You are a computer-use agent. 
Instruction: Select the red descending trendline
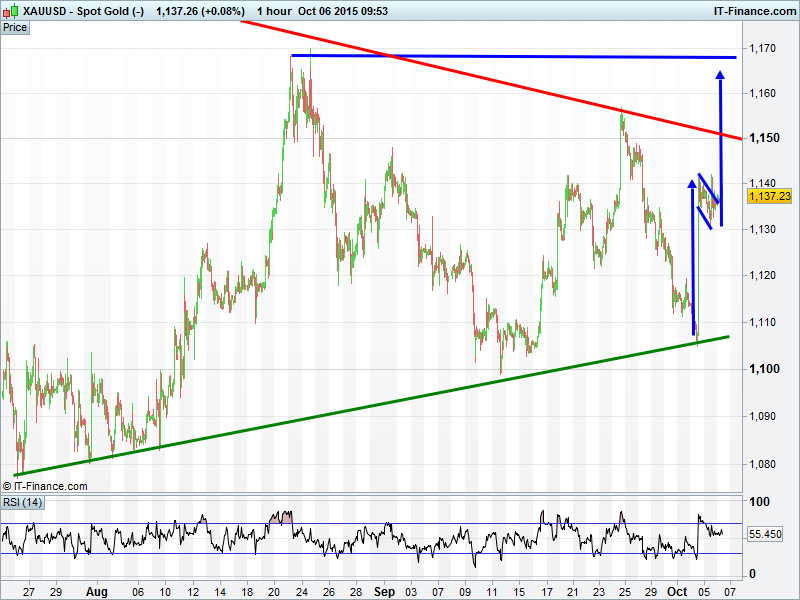500,79
